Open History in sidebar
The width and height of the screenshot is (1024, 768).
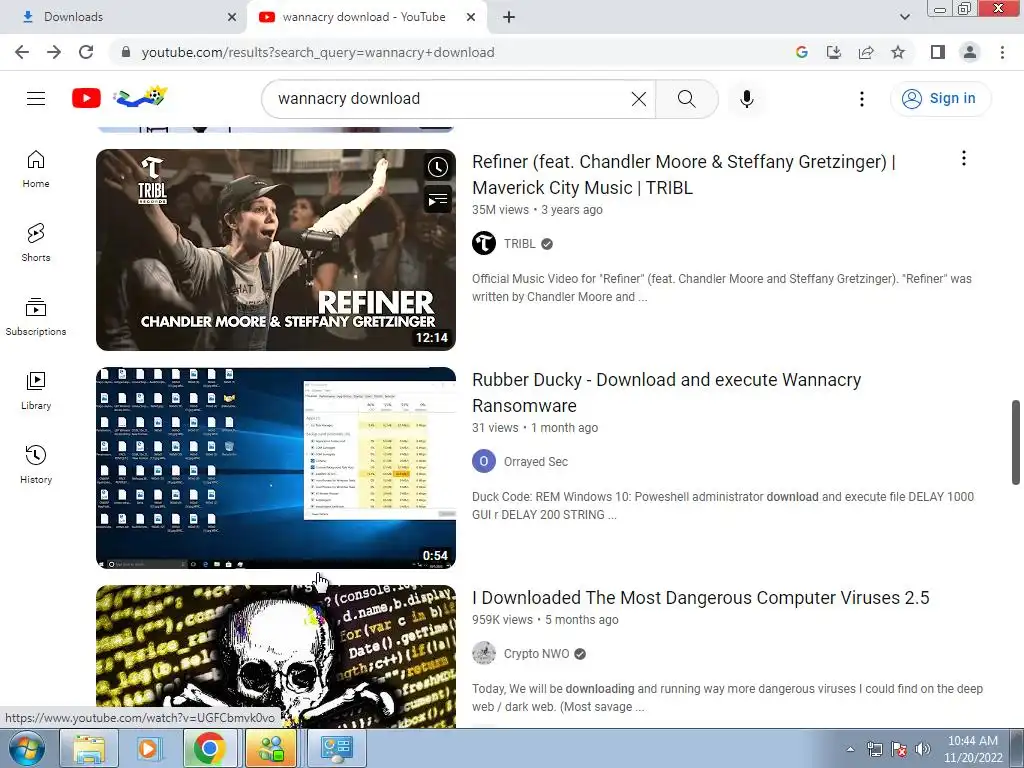[x=36, y=464]
